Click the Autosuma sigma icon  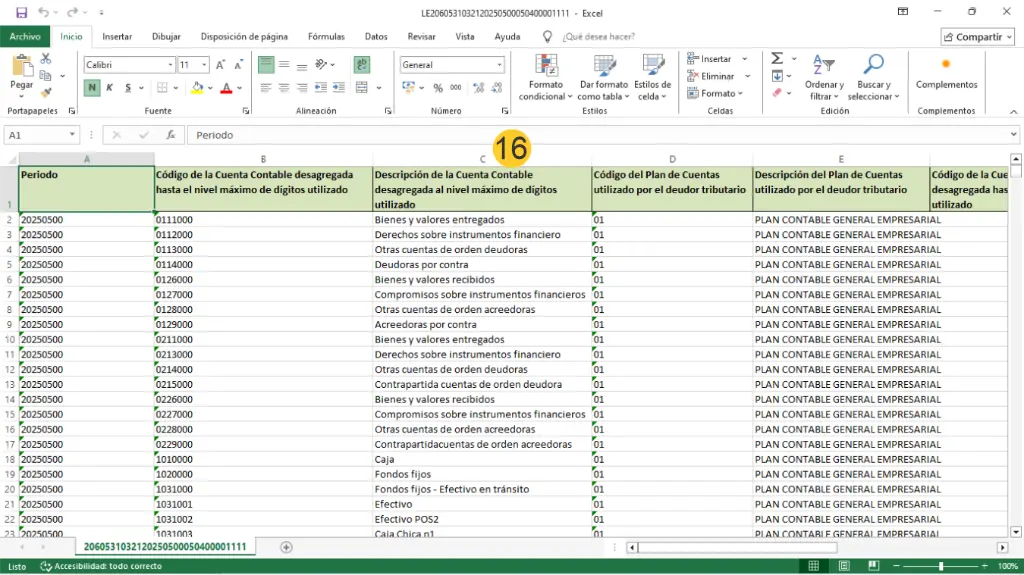(777, 59)
